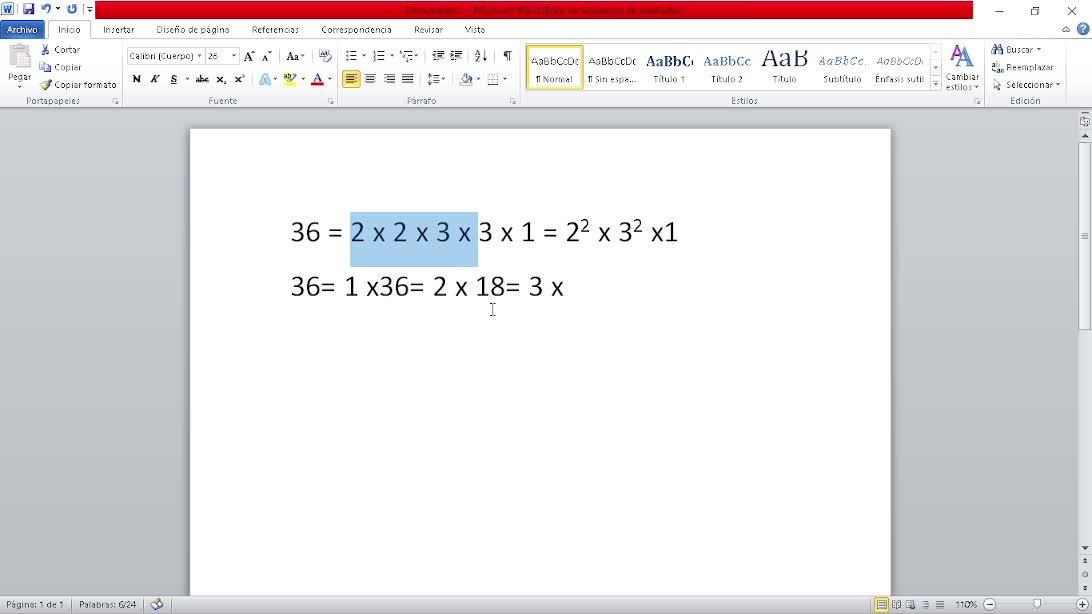The image size is (1092, 614).
Task: Click the borders icon
Action: pyautogui.click(x=493, y=79)
